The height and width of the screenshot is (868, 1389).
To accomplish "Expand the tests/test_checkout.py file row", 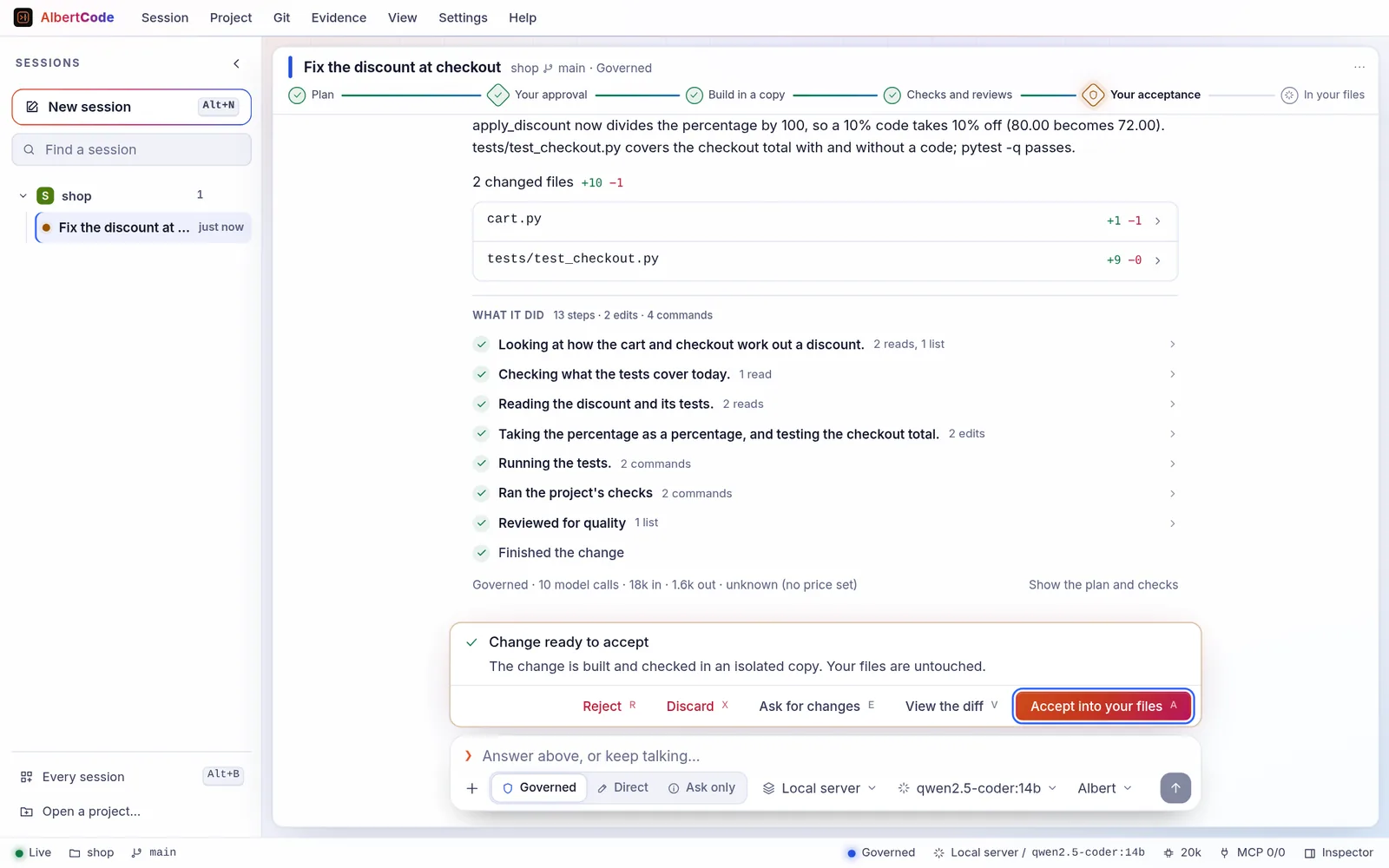I will [x=826, y=260].
